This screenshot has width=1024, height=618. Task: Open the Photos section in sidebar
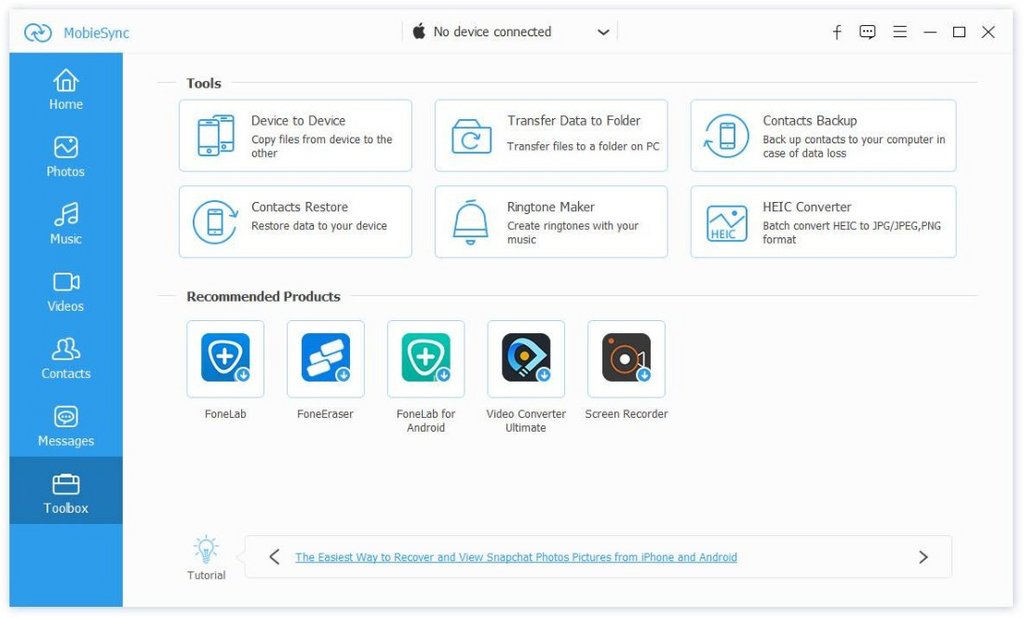tap(66, 157)
